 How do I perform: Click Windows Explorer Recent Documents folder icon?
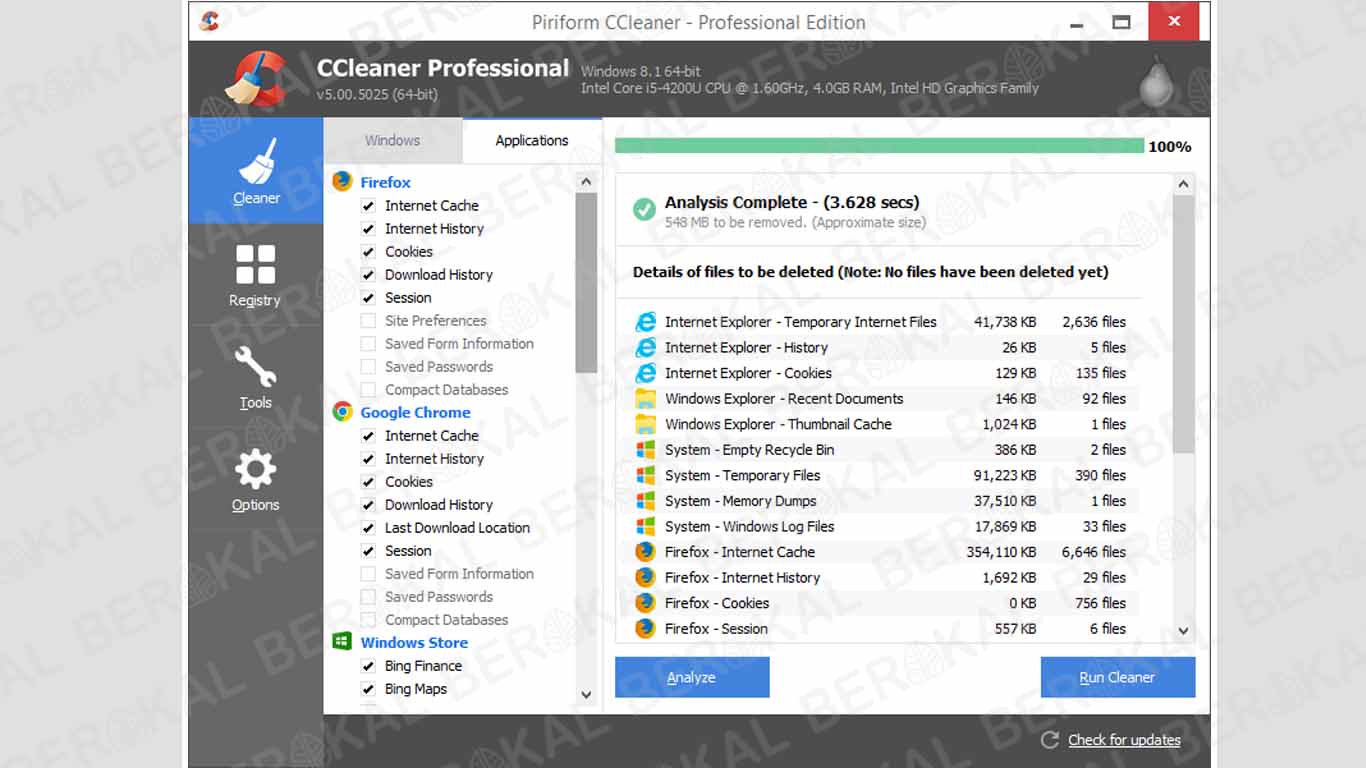646,398
